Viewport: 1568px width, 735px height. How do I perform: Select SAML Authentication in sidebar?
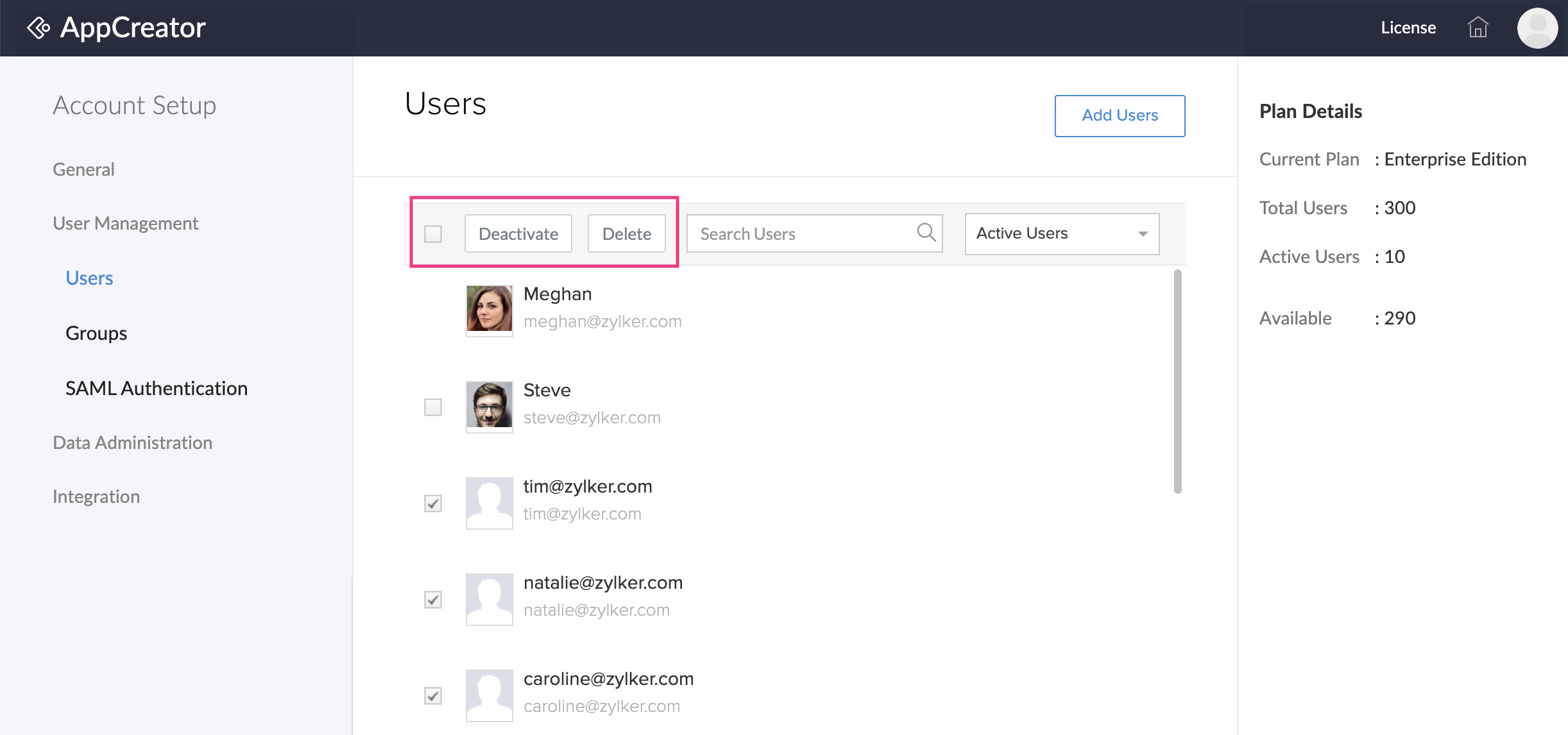pos(157,388)
